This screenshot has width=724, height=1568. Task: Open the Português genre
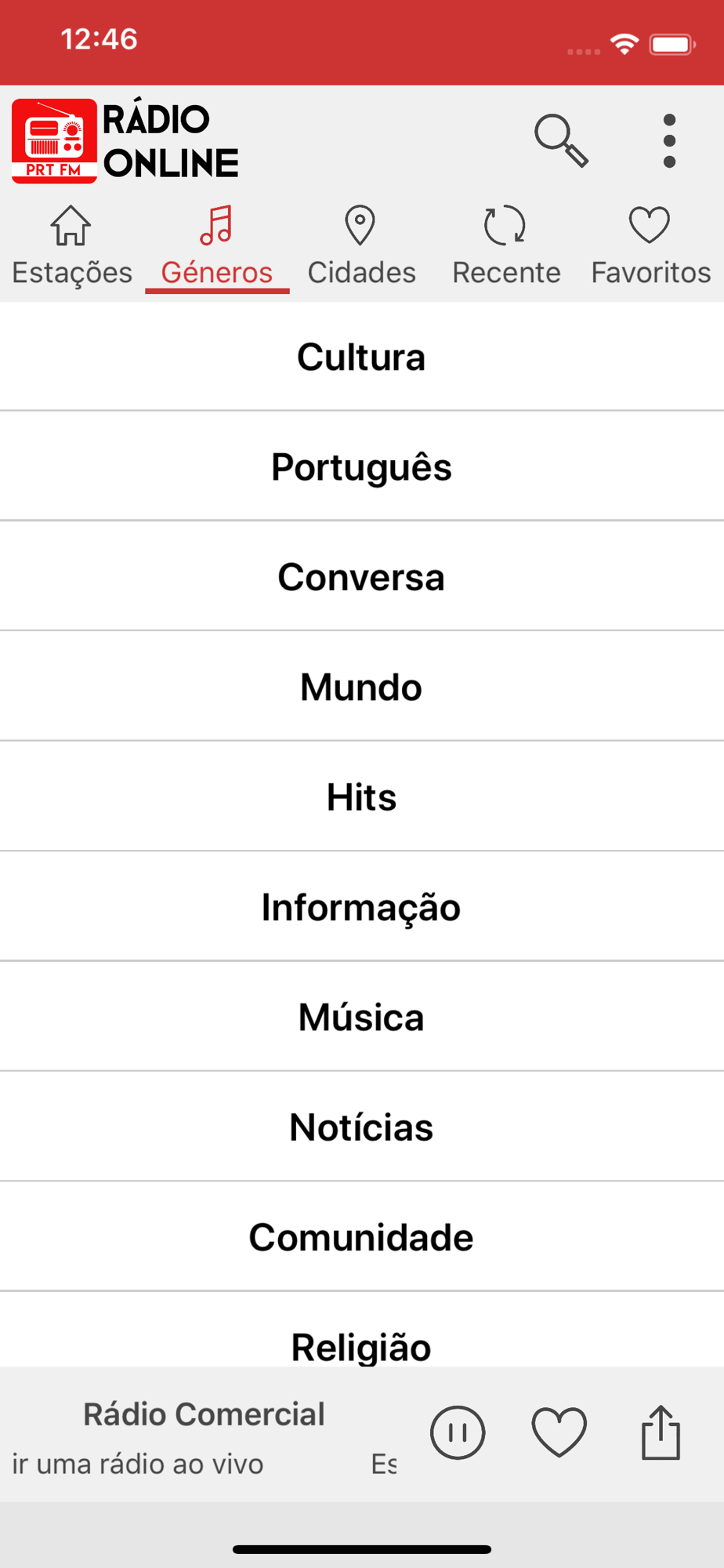point(362,466)
